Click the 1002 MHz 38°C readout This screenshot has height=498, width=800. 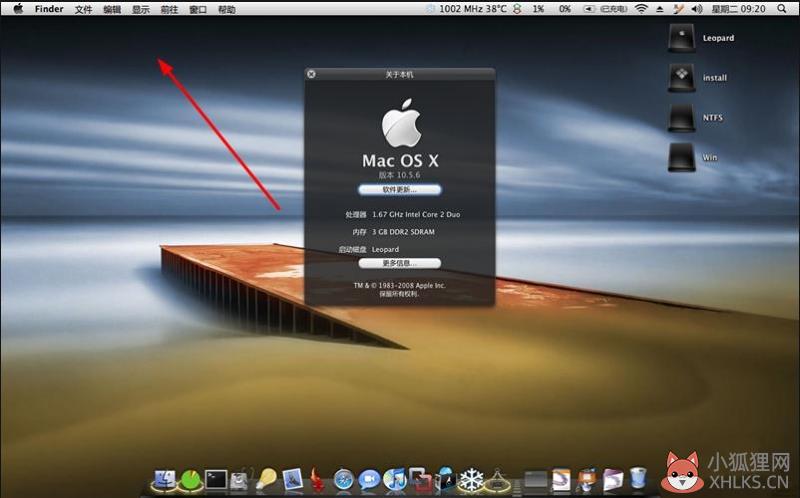[472, 9]
